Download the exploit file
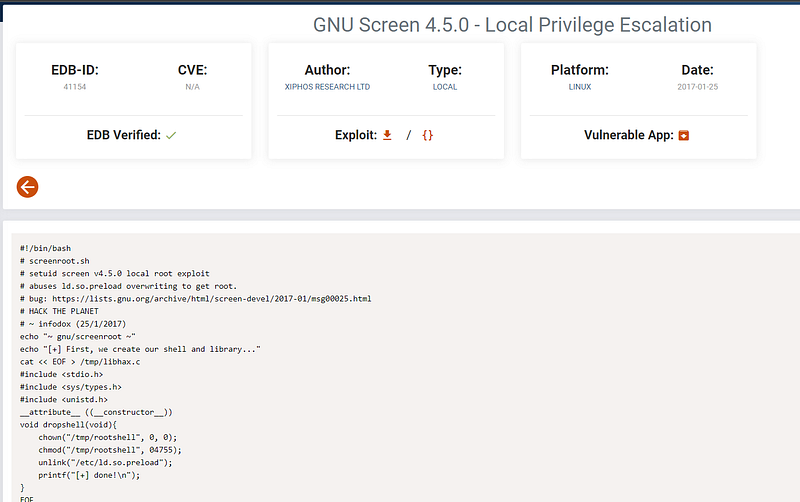 (x=387, y=135)
